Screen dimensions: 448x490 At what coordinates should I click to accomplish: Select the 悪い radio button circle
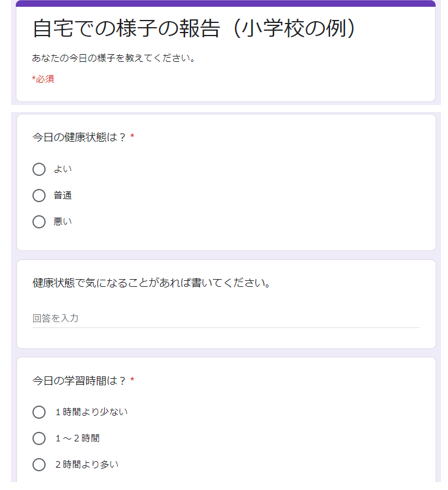39,222
